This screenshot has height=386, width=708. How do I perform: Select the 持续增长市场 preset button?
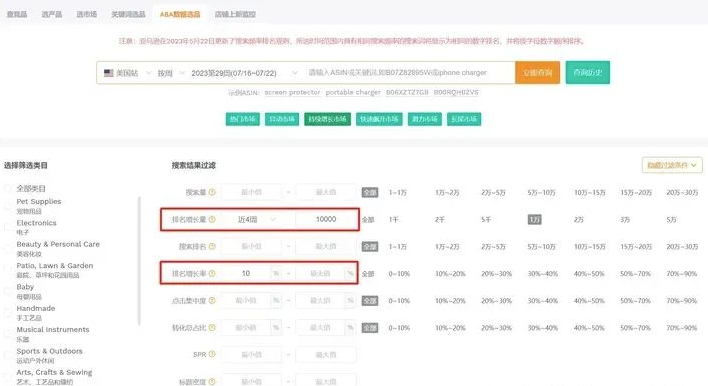[327, 119]
